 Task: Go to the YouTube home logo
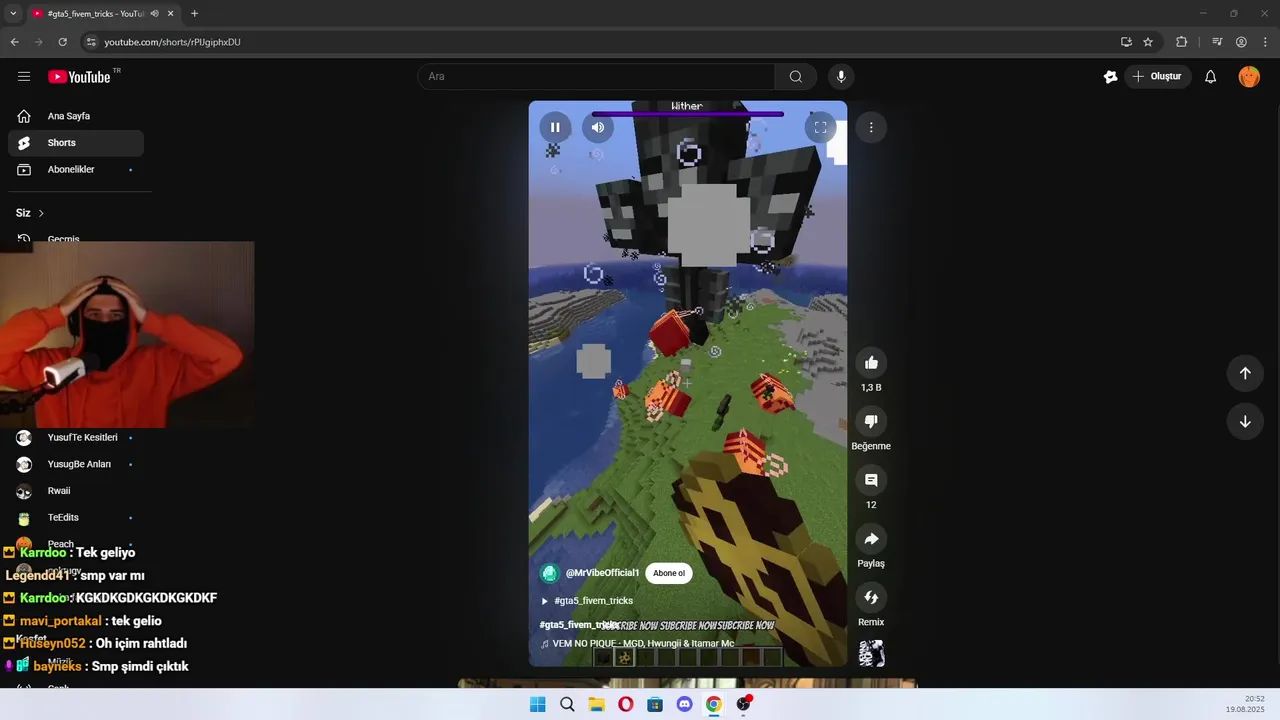79,76
